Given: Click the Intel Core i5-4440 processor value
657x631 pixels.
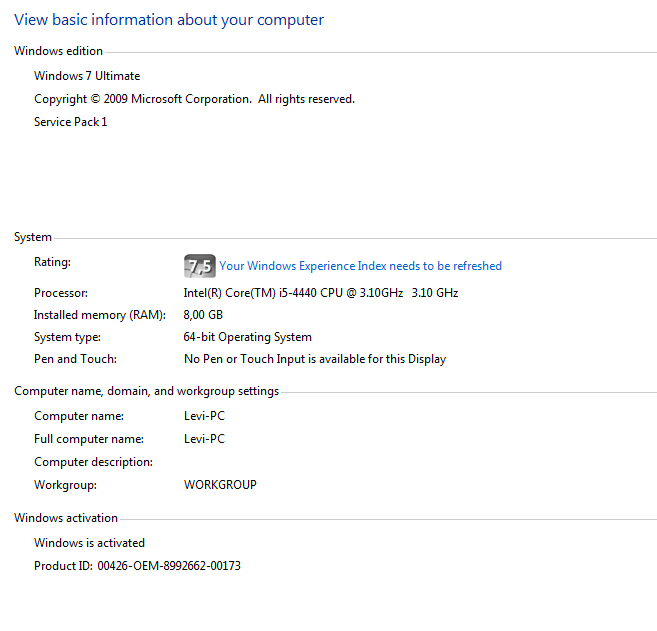Looking at the screenshot, I should point(321,293).
